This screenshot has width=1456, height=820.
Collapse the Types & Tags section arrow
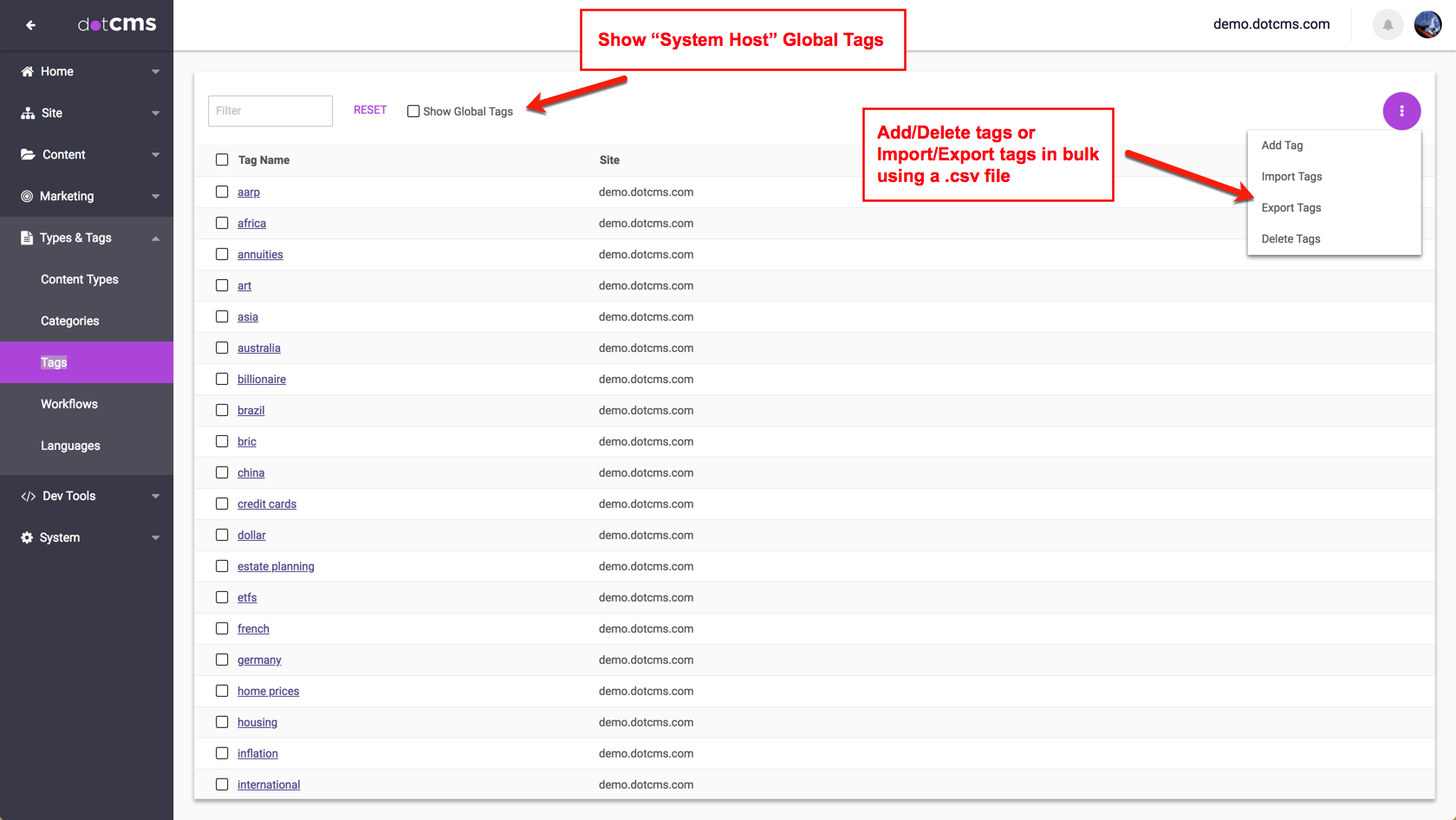156,238
